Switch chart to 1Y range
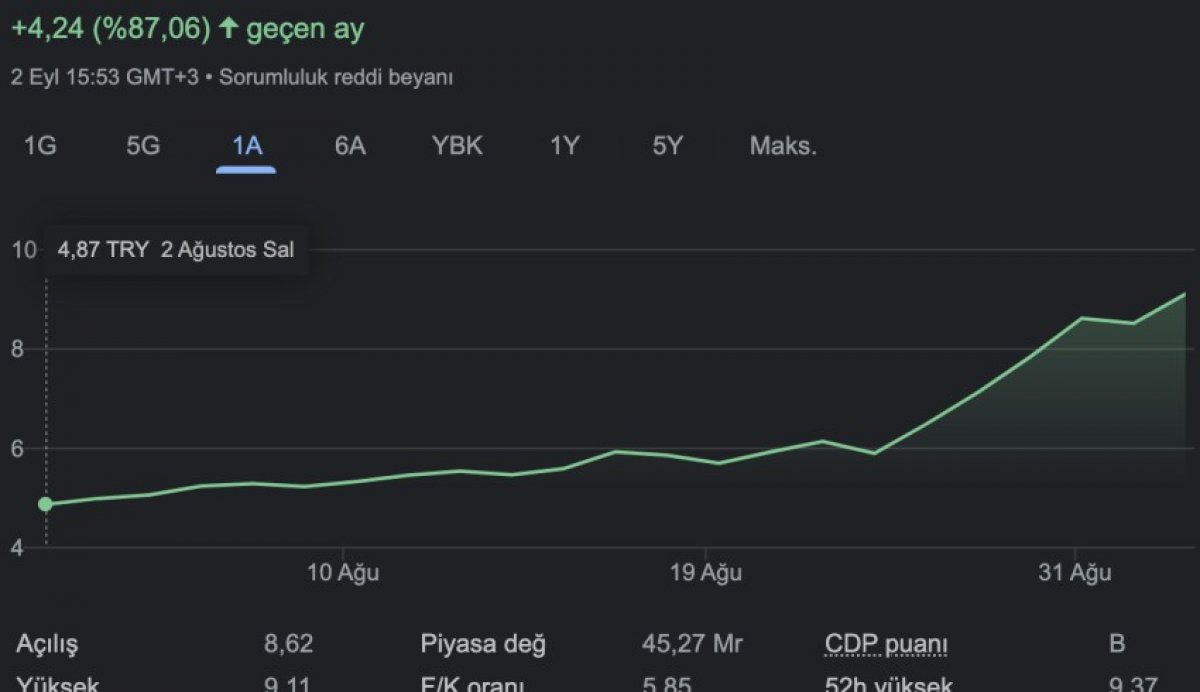The height and width of the screenshot is (692, 1200). [564, 146]
